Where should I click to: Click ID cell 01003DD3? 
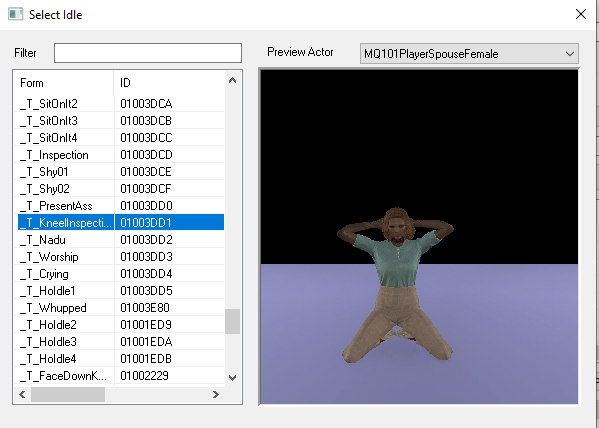[x=146, y=257]
